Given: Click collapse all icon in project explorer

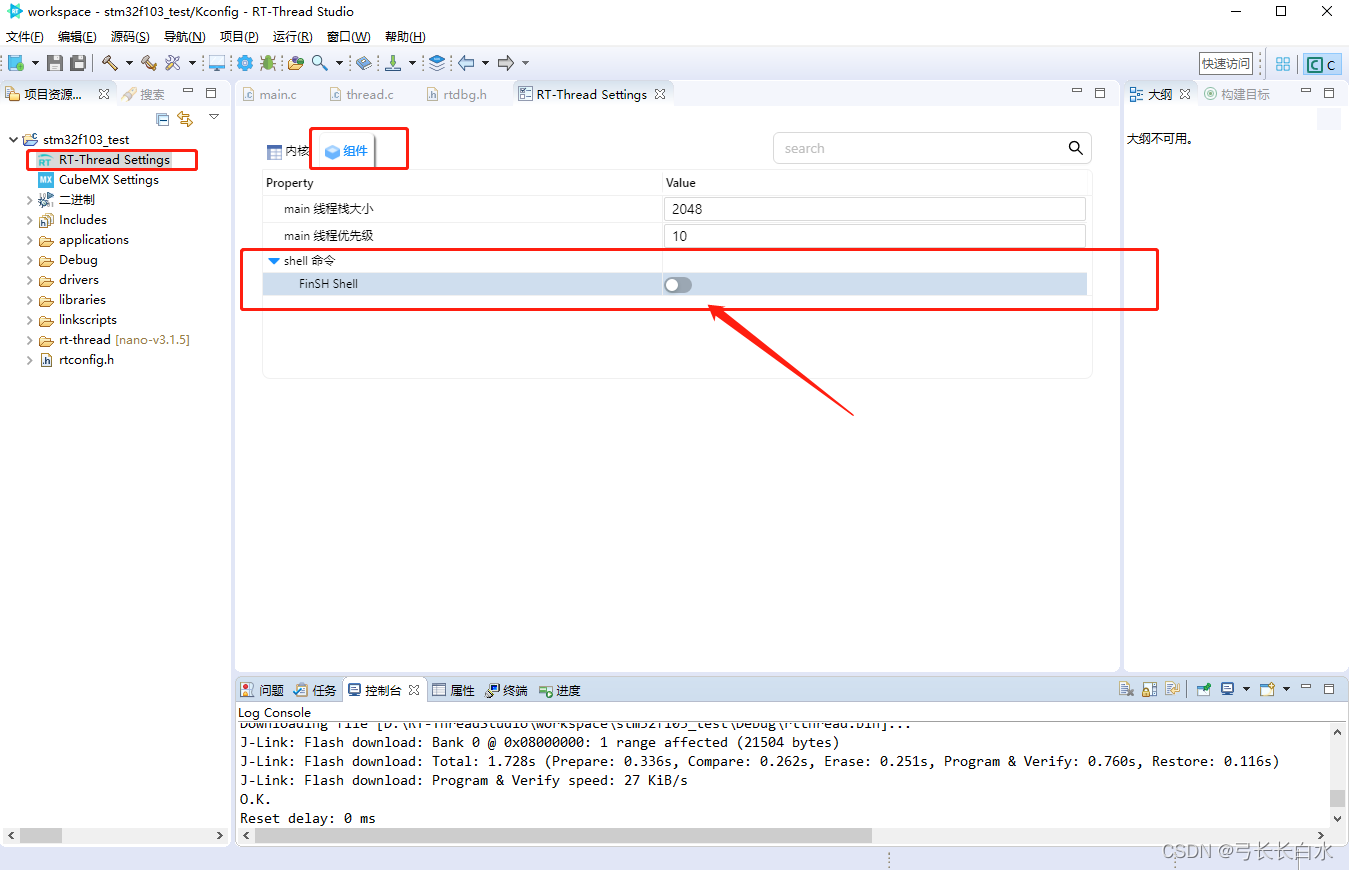Looking at the screenshot, I should pyautogui.click(x=163, y=118).
